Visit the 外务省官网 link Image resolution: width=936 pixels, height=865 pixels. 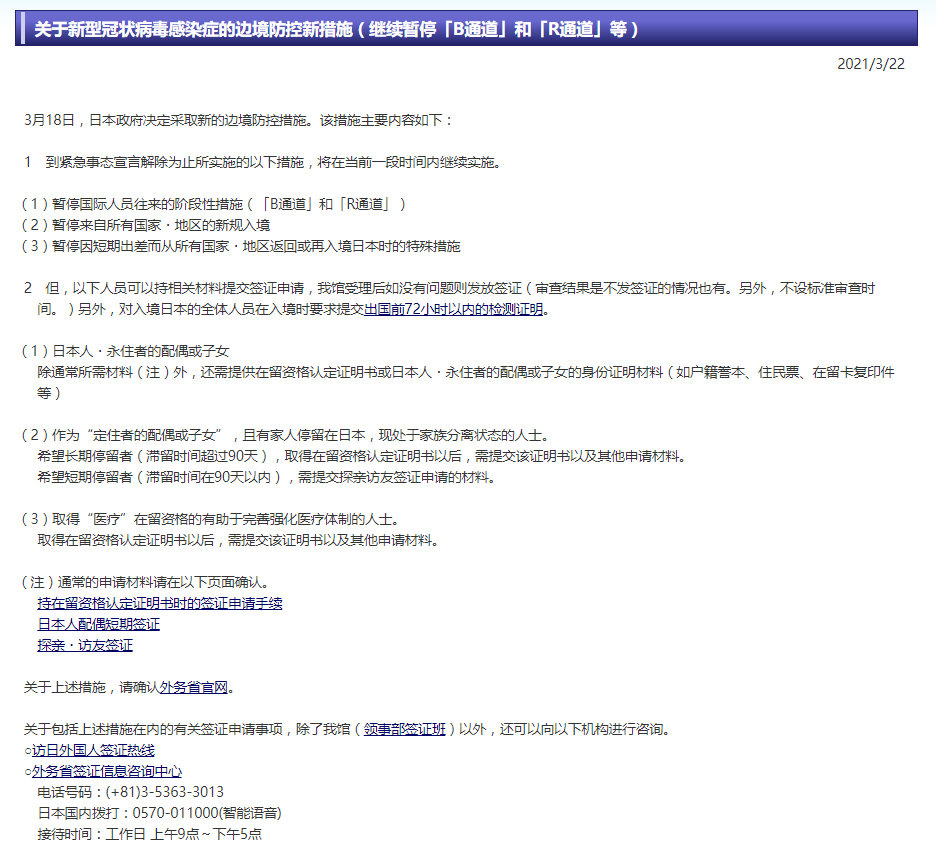(x=194, y=687)
